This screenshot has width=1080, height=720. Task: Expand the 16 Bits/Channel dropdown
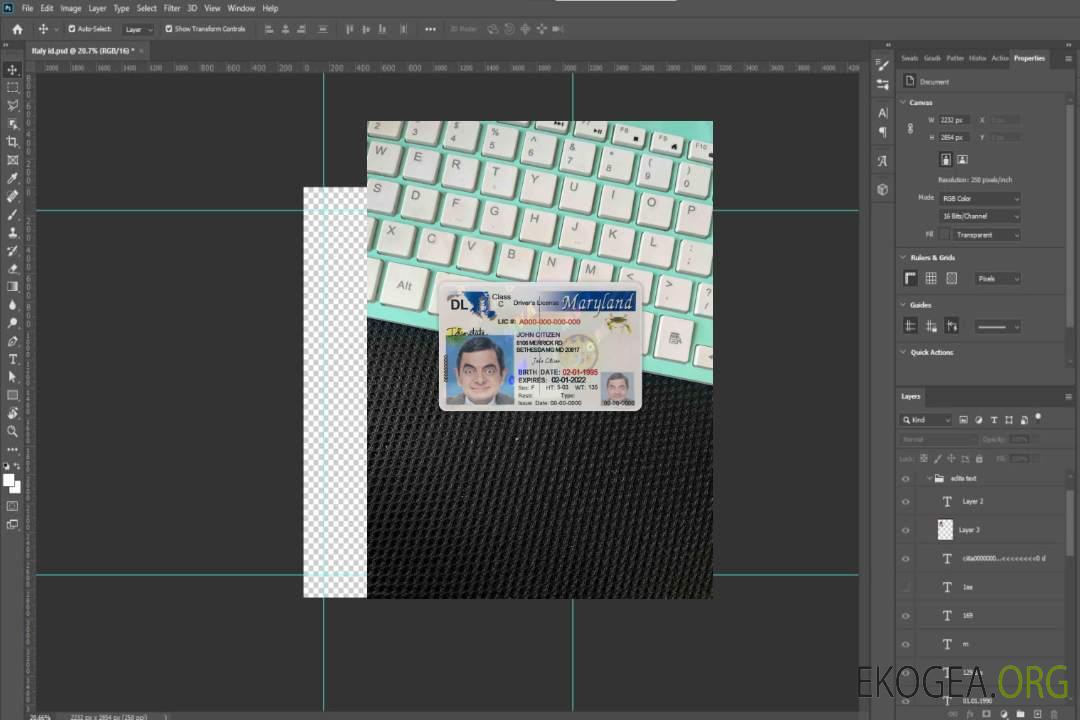[x=980, y=216]
